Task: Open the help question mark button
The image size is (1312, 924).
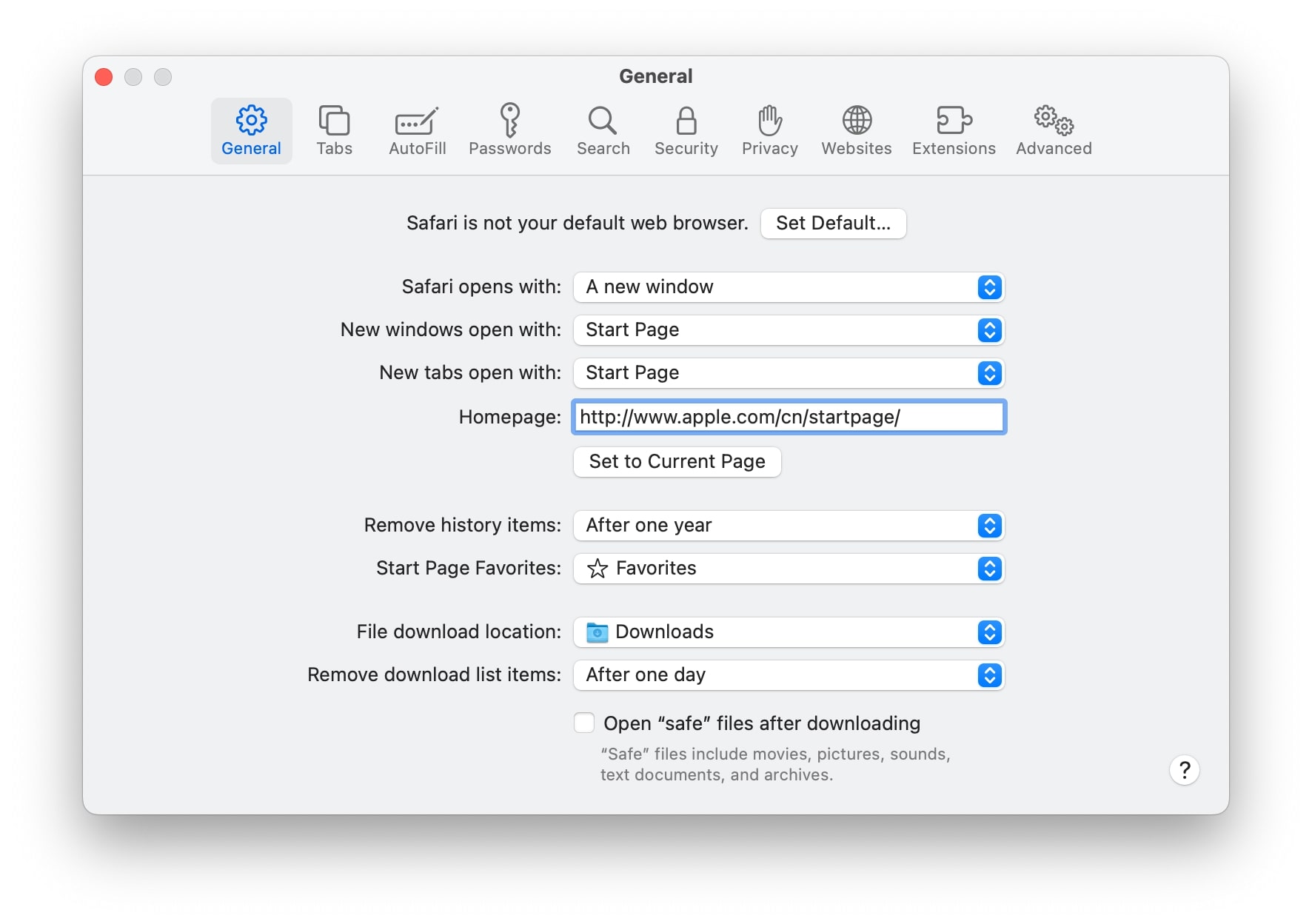Action: pyautogui.click(x=1184, y=770)
